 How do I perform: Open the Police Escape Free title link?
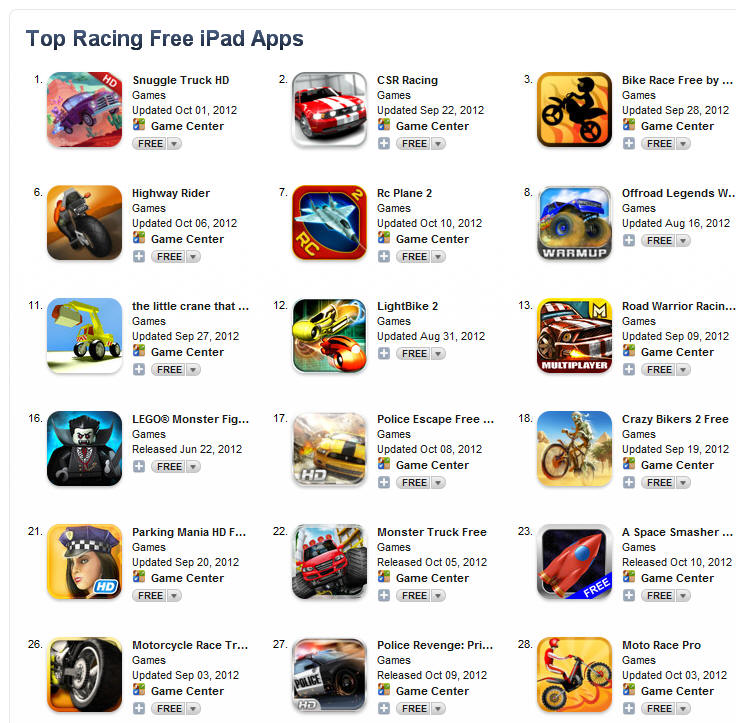coord(436,419)
